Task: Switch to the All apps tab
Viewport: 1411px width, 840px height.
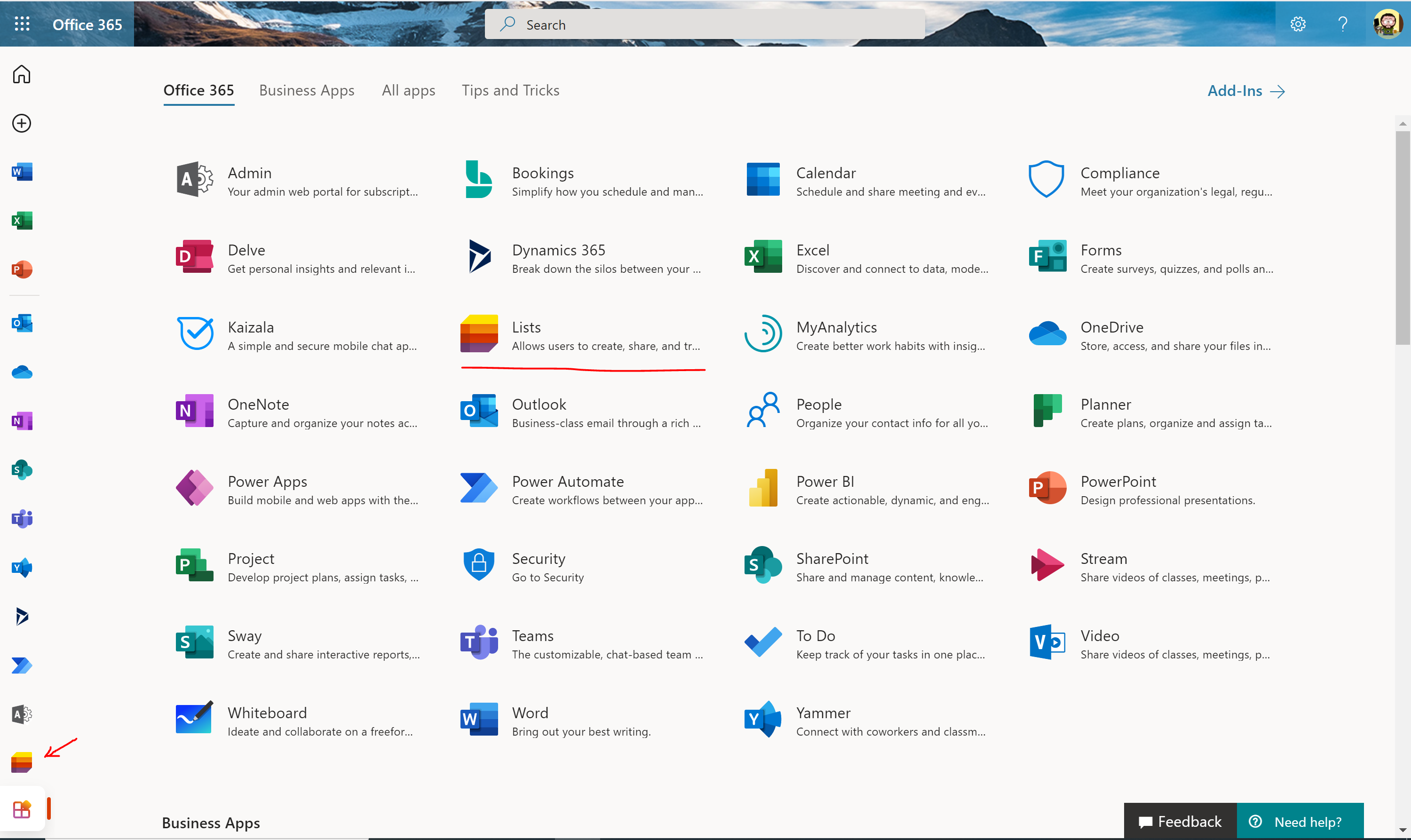Action: tap(408, 90)
